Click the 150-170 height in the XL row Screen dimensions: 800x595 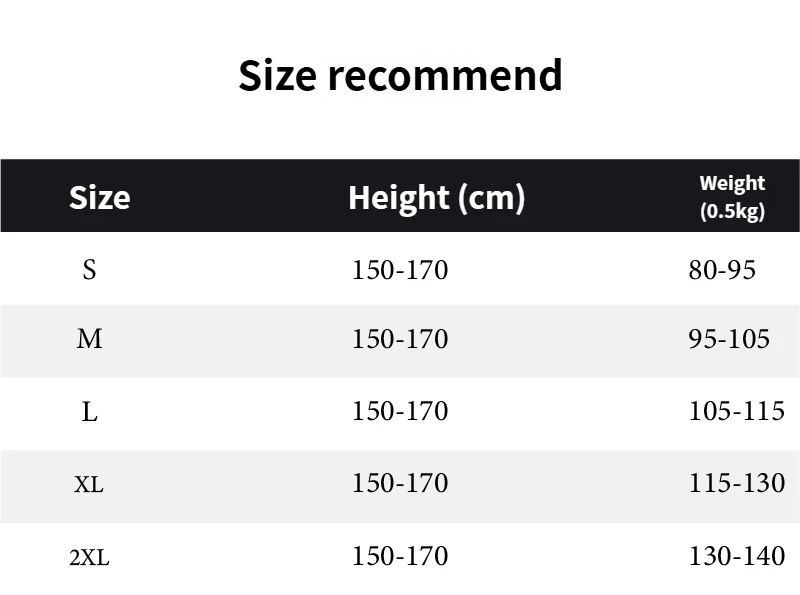tap(400, 484)
